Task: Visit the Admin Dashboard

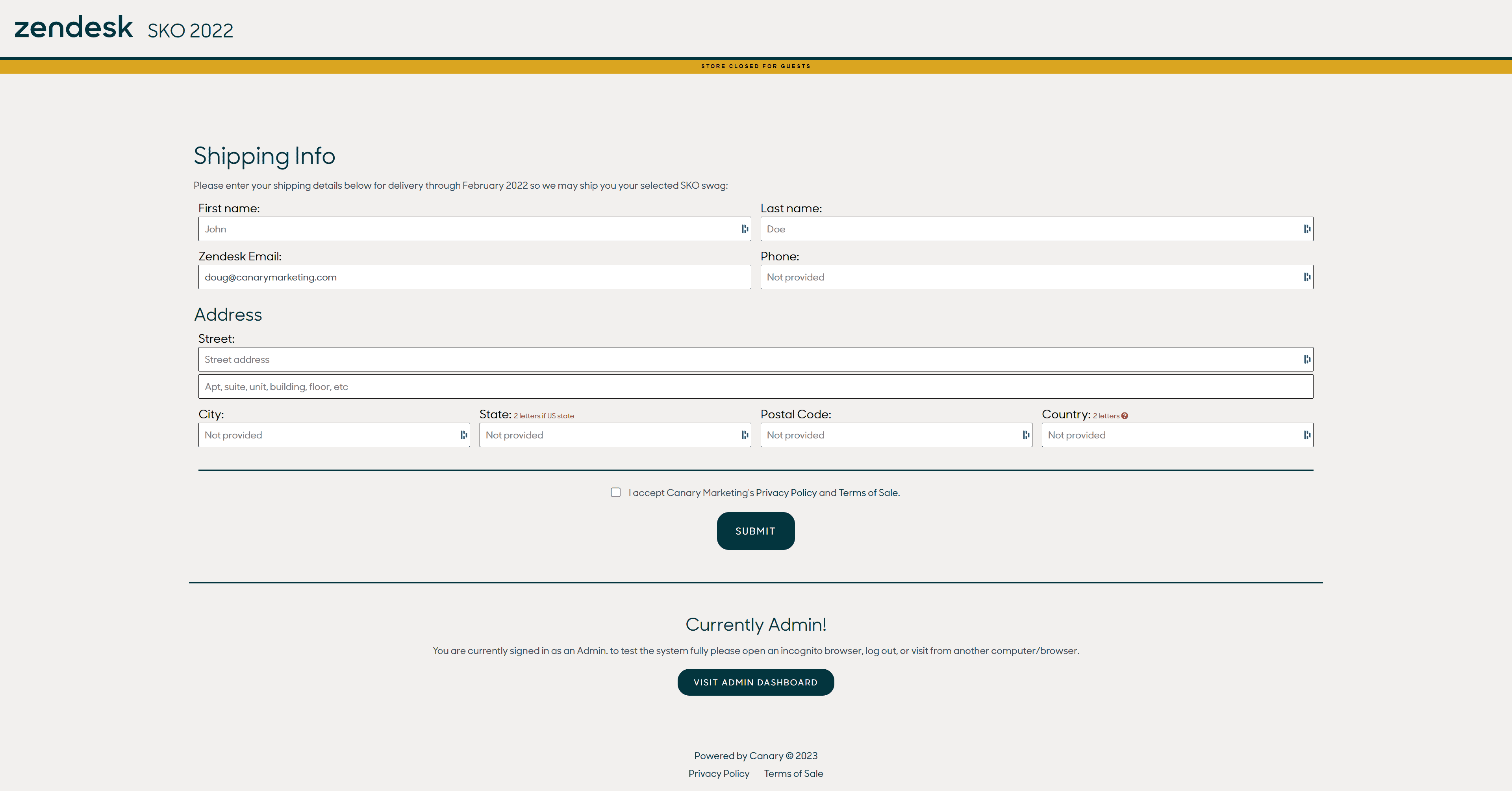Action: (756, 681)
